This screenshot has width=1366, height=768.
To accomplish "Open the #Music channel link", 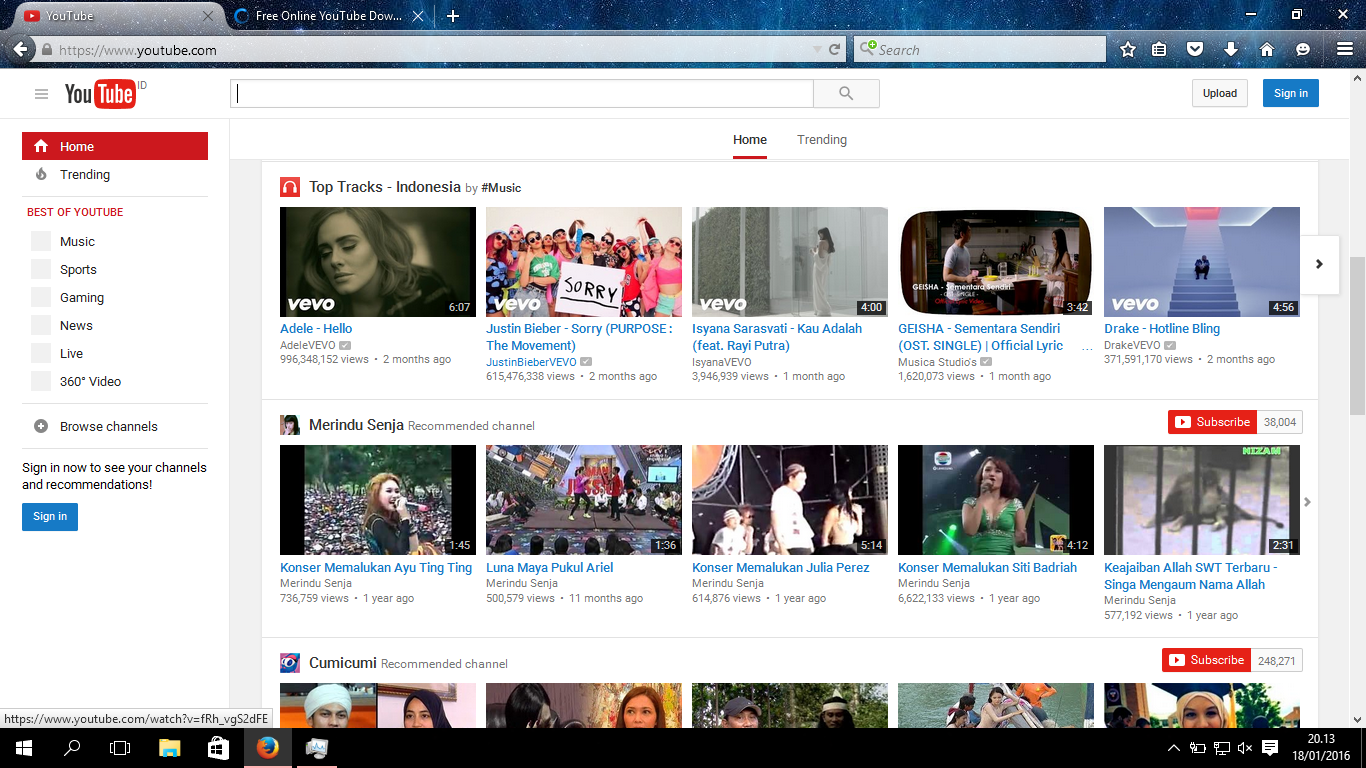I will 501,188.
